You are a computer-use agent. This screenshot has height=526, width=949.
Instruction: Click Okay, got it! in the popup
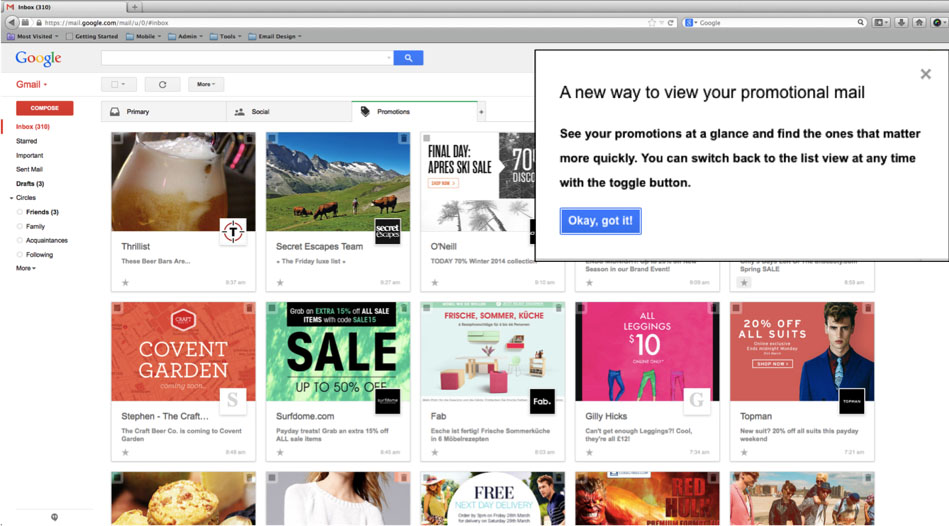coord(600,221)
